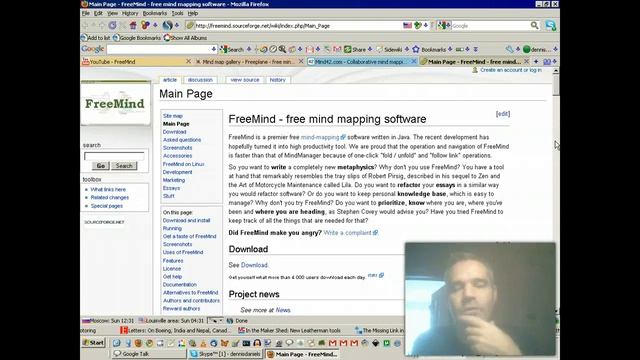The width and height of the screenshot is (640, 360).
Task: Open the Asked questions sidebar link
Action: point(182,140)
